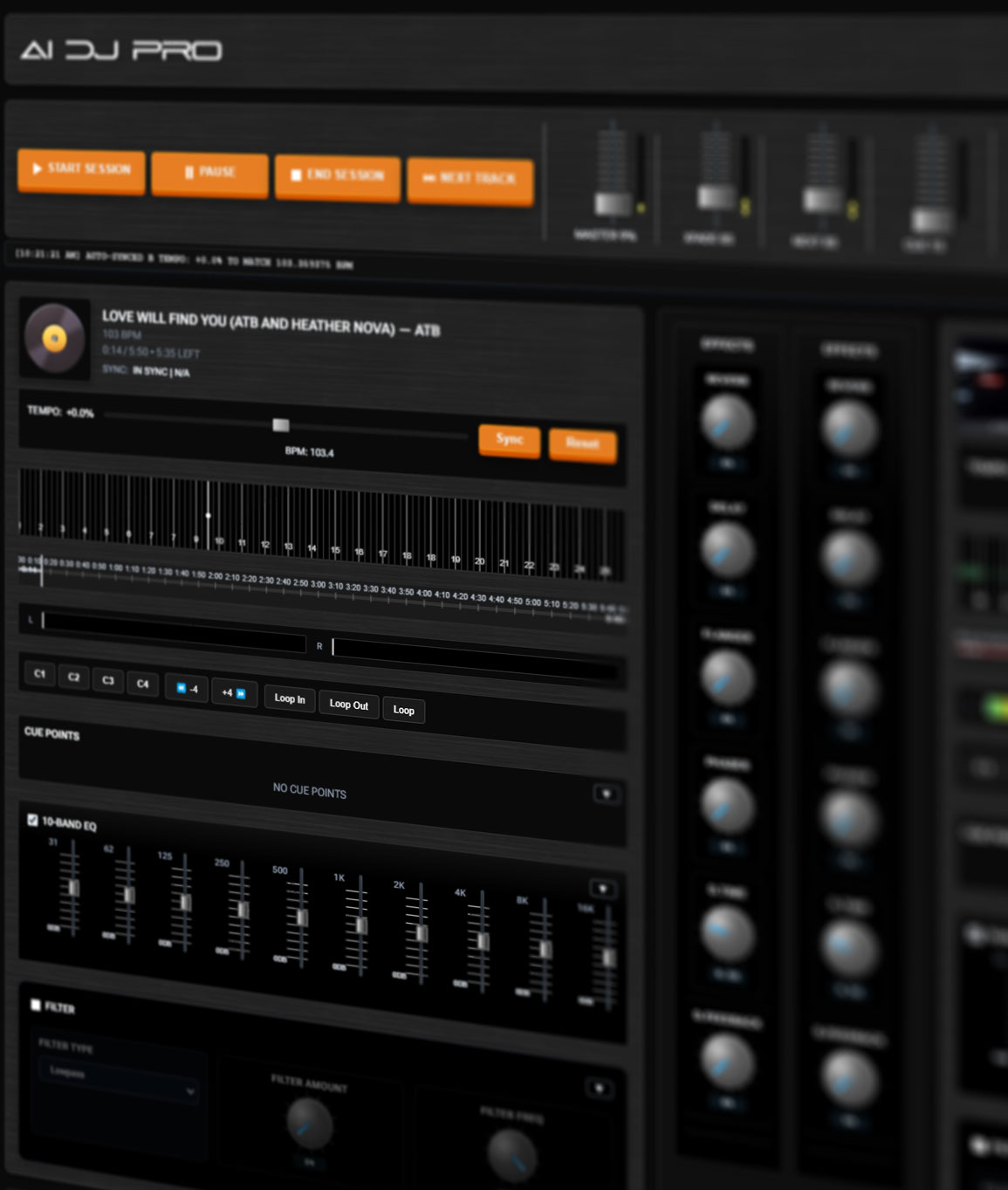Click the Filter Amount knob
This screenshot has width=1008, height=1190.
pos(309,1122)
